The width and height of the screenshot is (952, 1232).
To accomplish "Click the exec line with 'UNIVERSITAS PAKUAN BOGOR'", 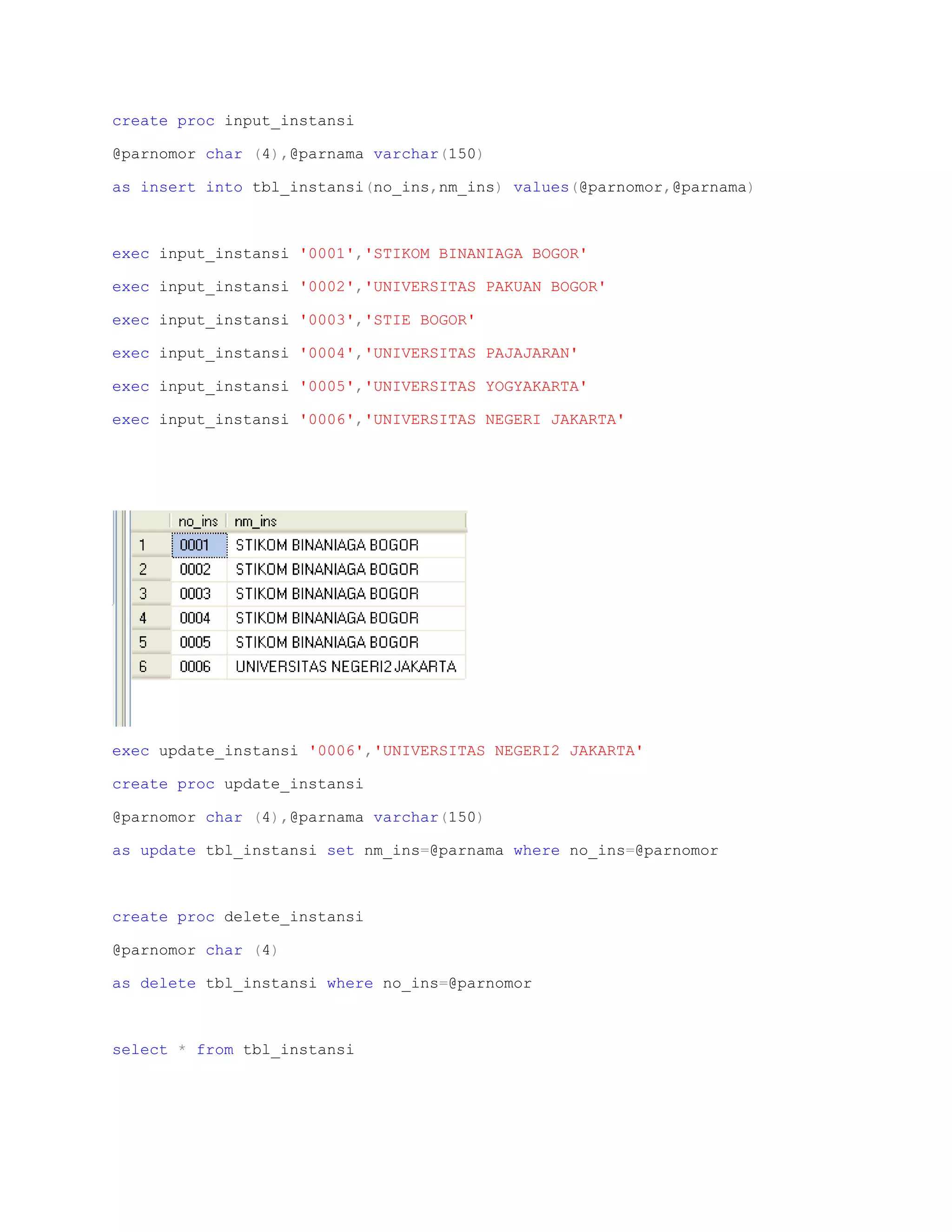I will pyautogui.click(x=359, y=287).
